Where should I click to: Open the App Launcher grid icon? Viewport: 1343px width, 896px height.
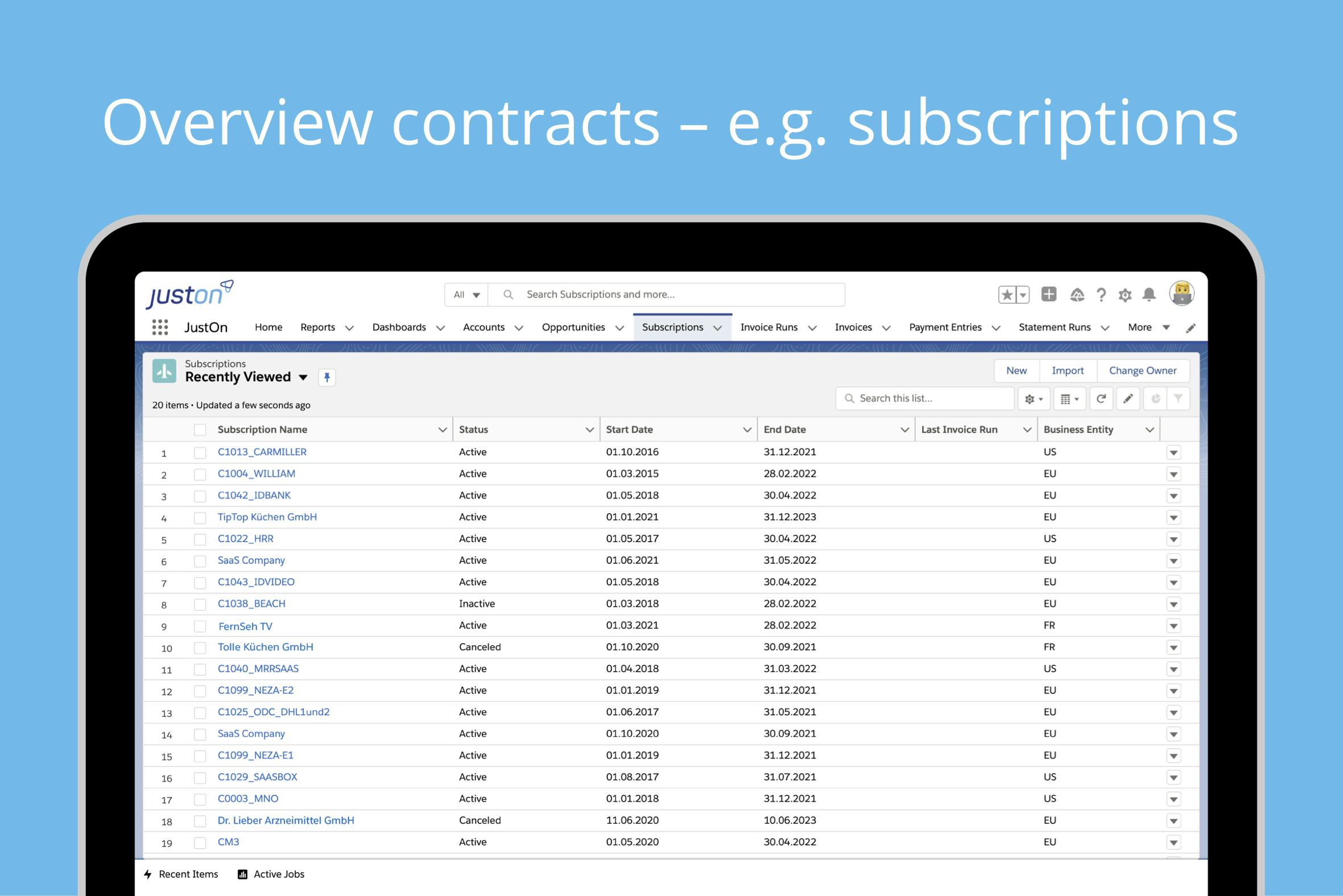click(x=160, y=327)
